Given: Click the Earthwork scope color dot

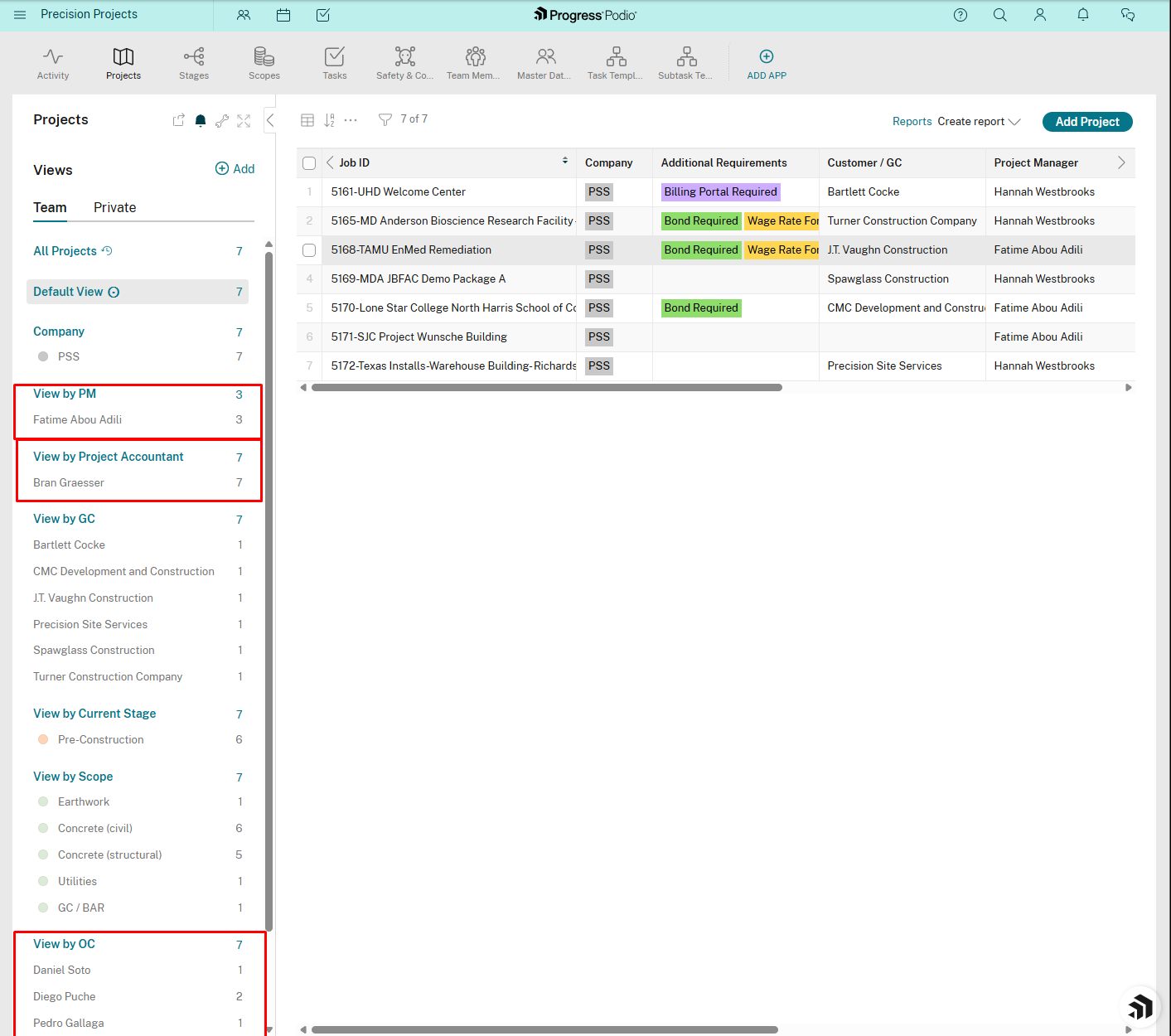Looking at the screenshot, I should pyautogui.click(x=42, y=801).
